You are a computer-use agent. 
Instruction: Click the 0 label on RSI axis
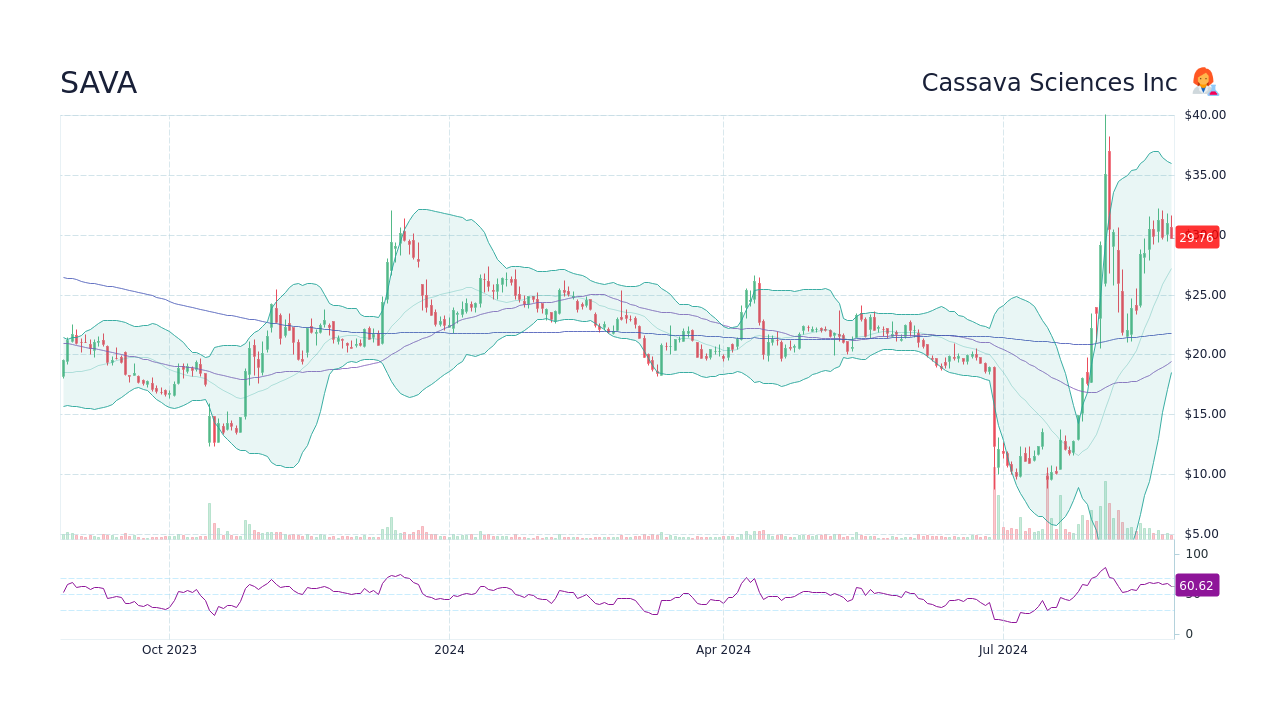tap(1189, 634)
